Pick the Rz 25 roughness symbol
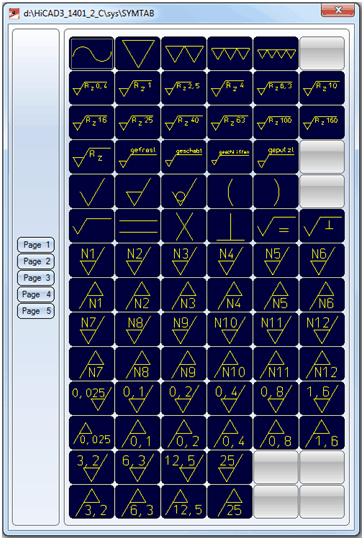 (138, 122)
